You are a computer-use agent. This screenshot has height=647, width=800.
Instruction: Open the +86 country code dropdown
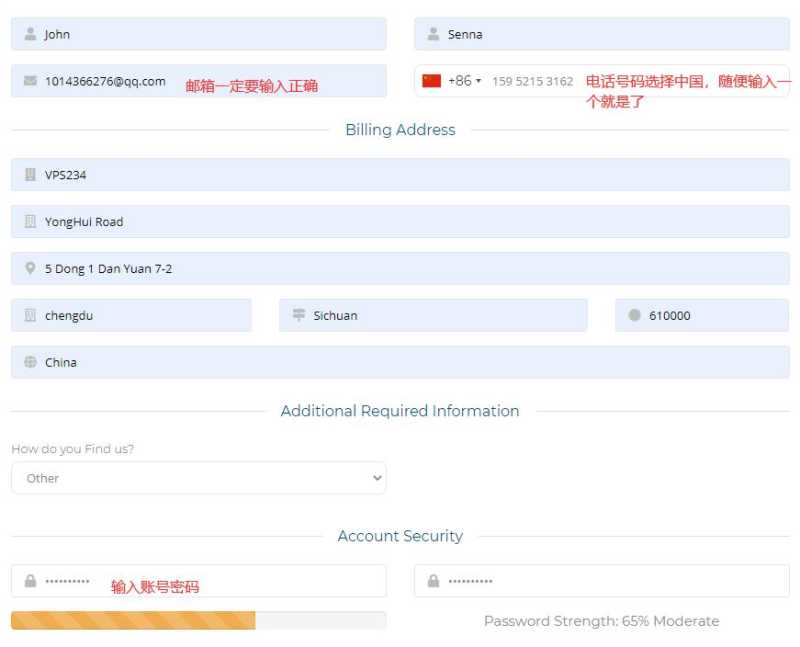pos(464,81)
